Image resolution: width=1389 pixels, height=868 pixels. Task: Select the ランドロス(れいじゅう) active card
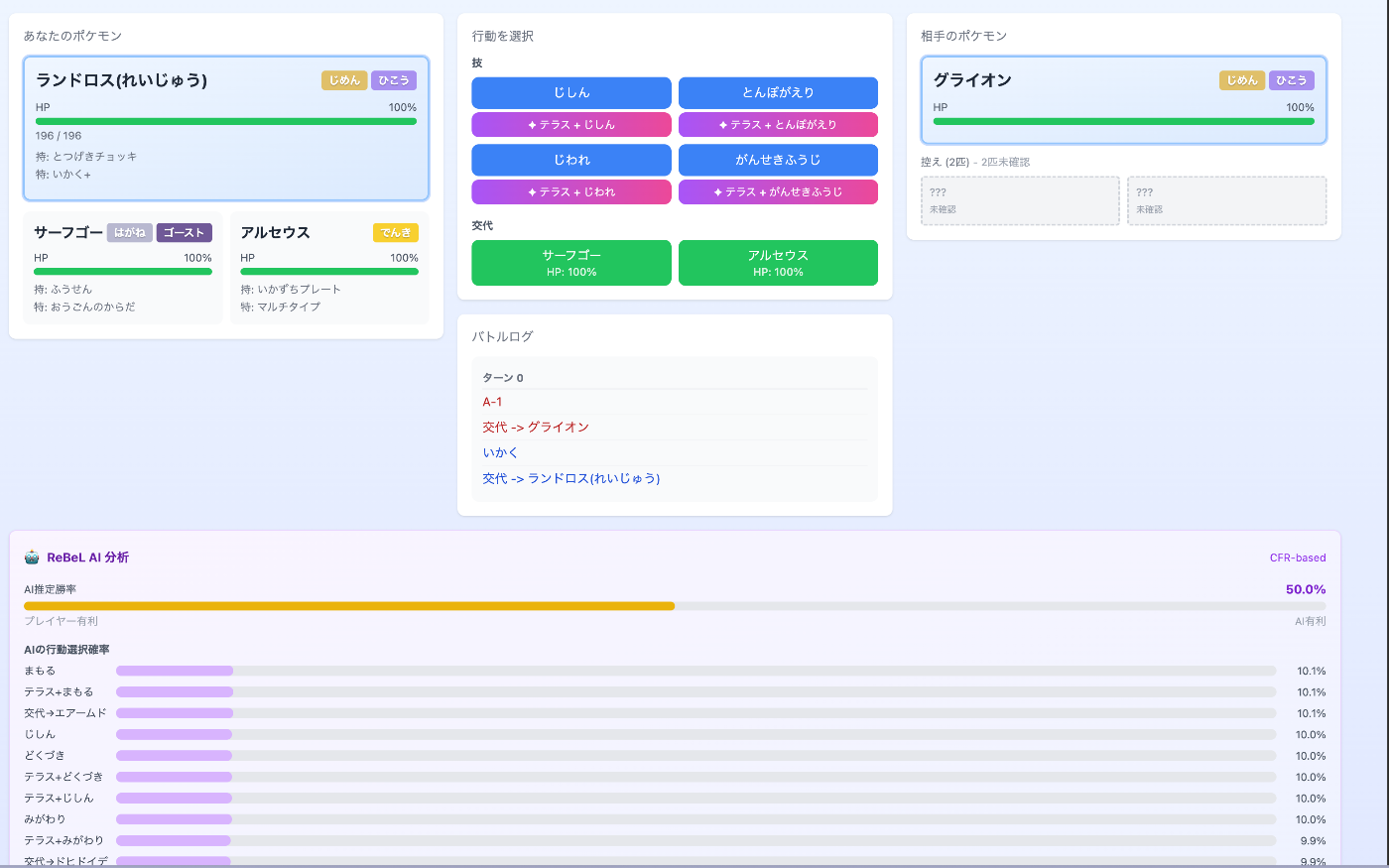pyautogui.click(x=226, y=129)
